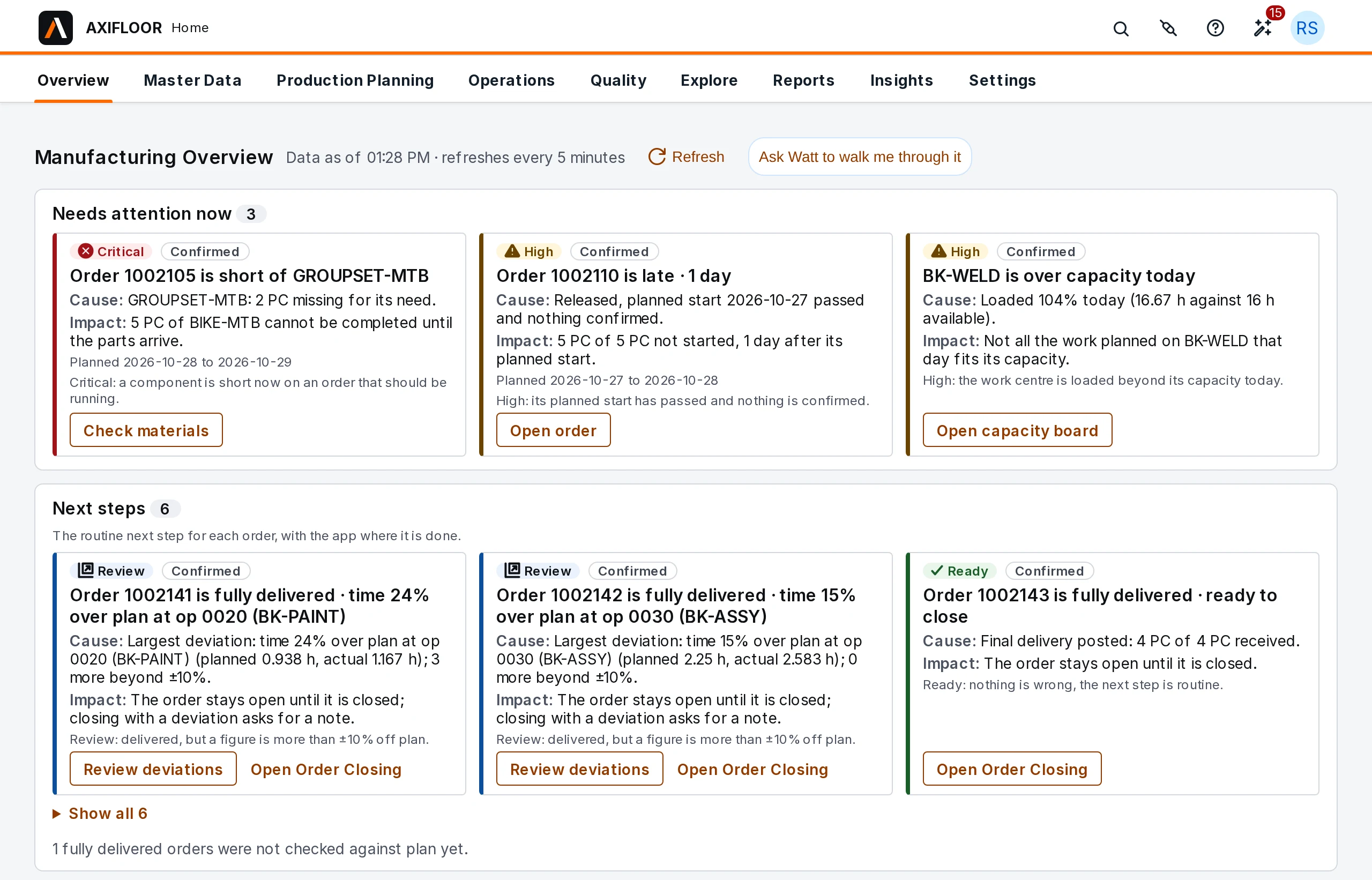Switch to the Insights tab
This screenshot has height=880, width=1372.
[x=901, y=80]
